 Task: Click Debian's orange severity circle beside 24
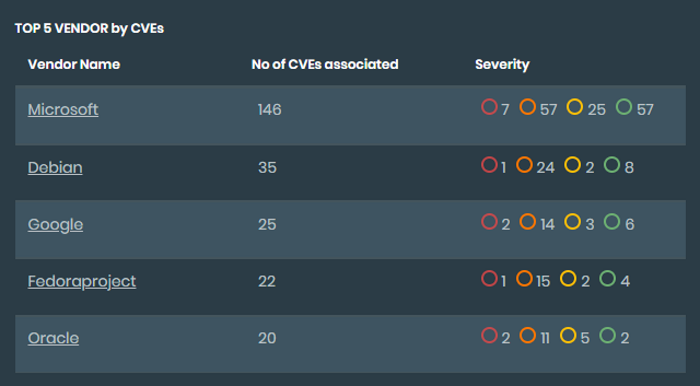point(524,165)
